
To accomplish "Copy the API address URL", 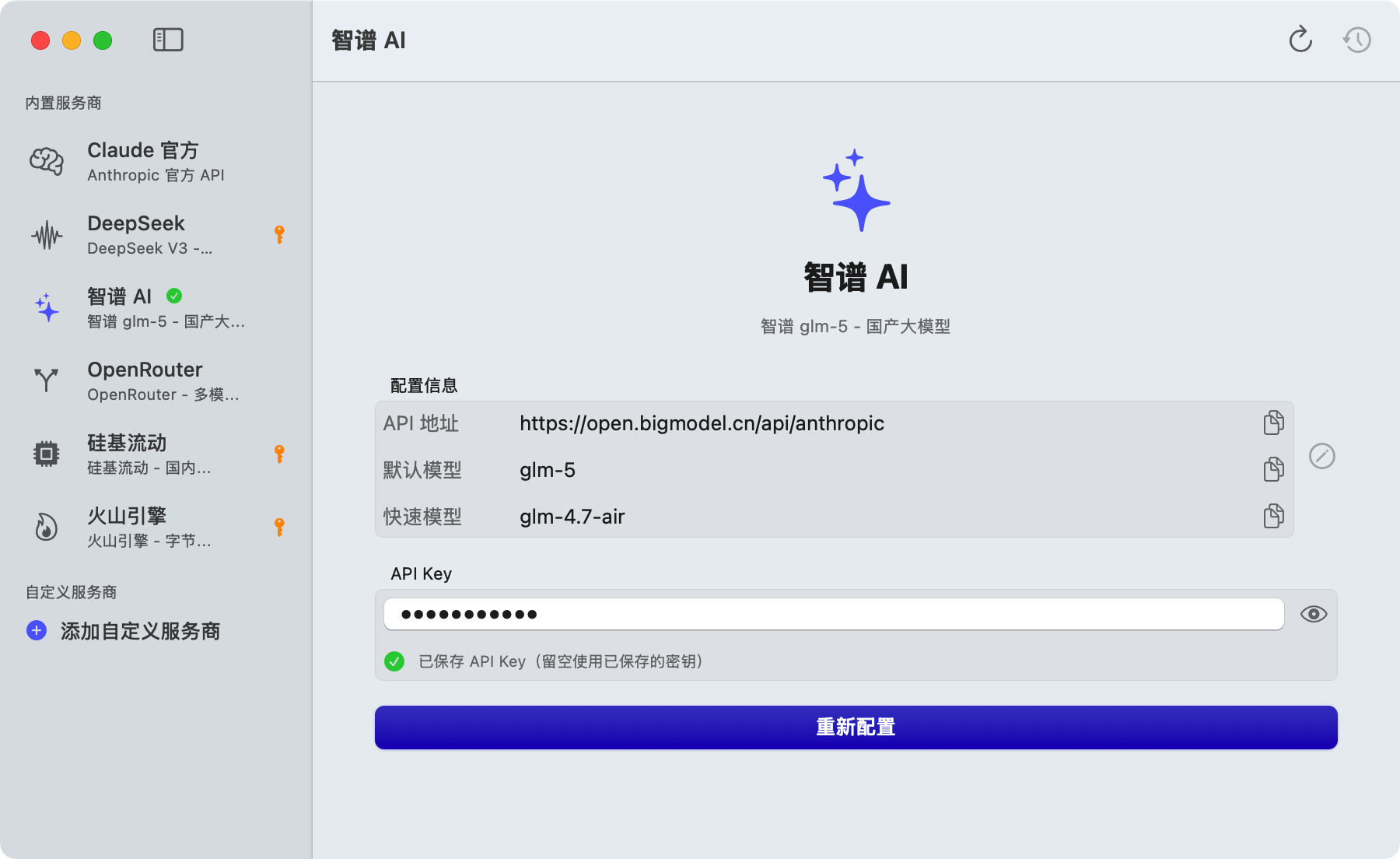I will pos(1273,422).
